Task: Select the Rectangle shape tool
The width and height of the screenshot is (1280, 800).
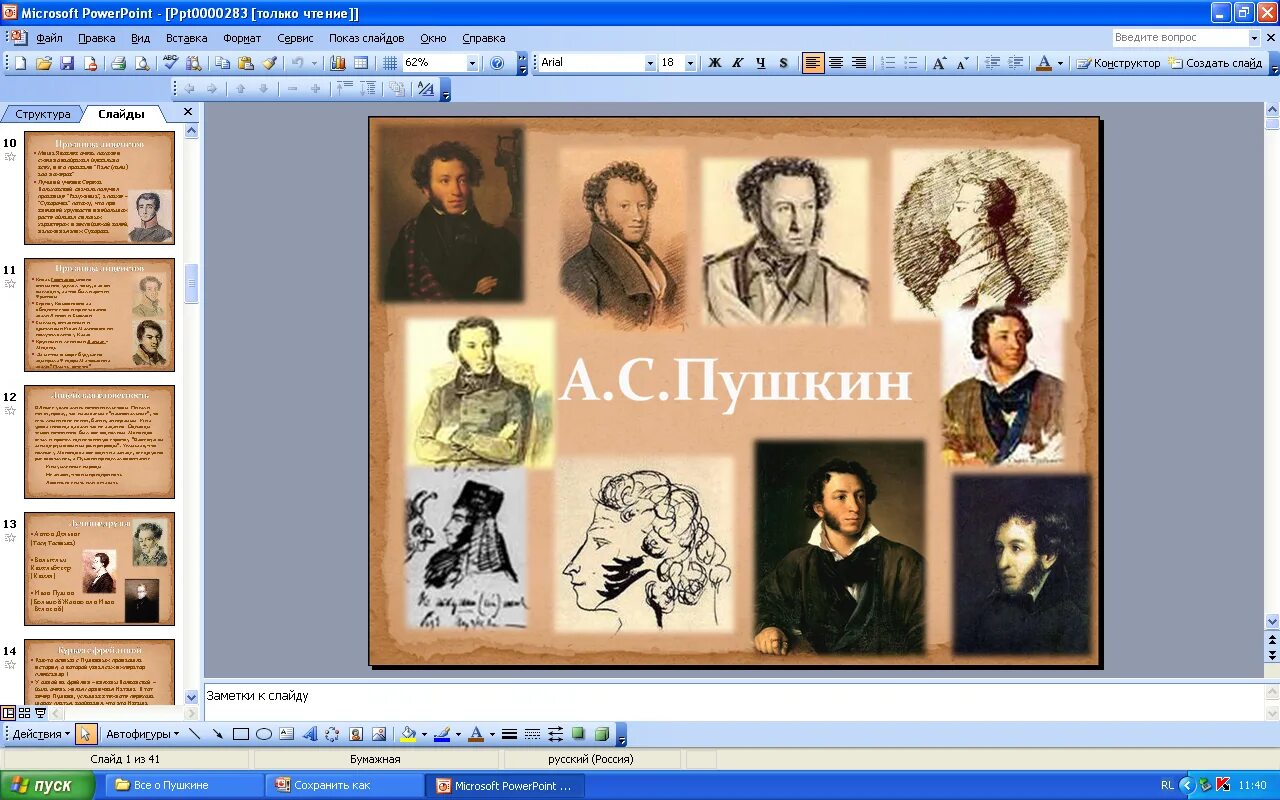Action: [x=240, y=734]
